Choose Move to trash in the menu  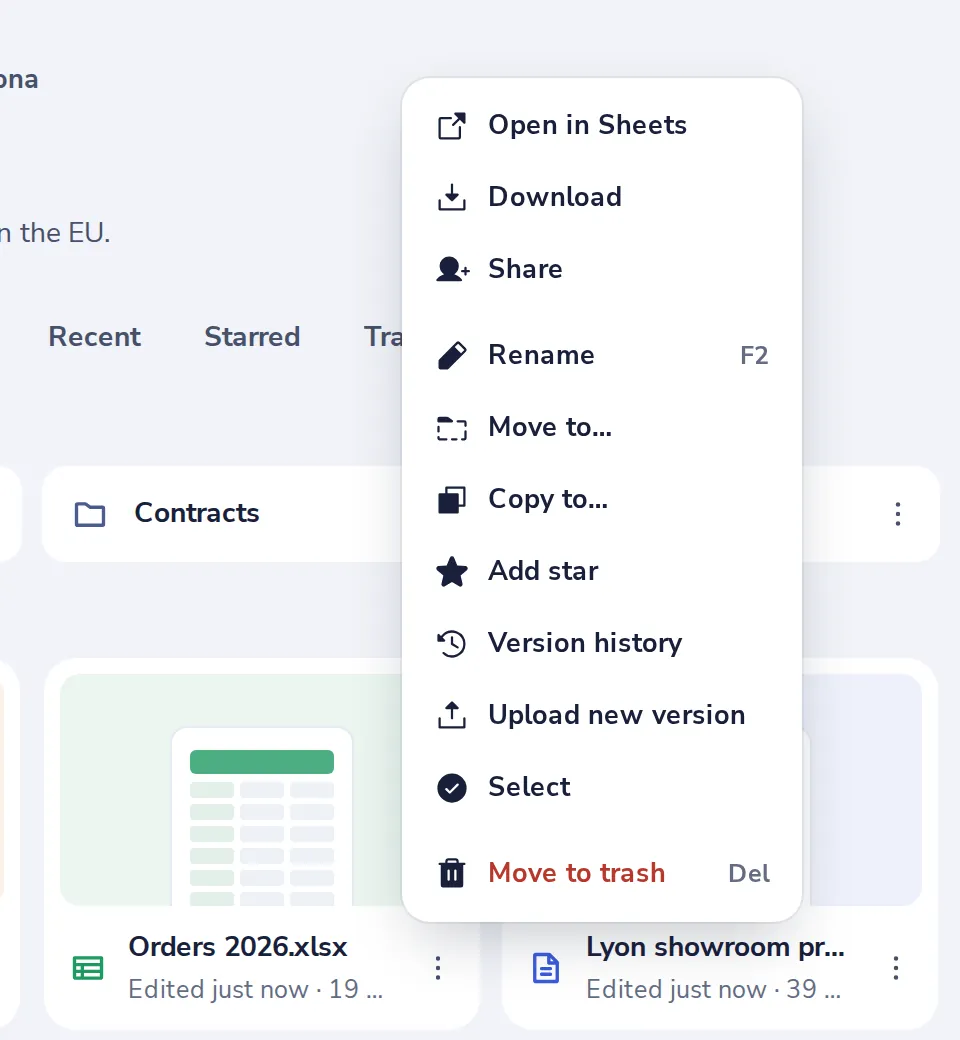pyautogui.click(x=602, y=873)
